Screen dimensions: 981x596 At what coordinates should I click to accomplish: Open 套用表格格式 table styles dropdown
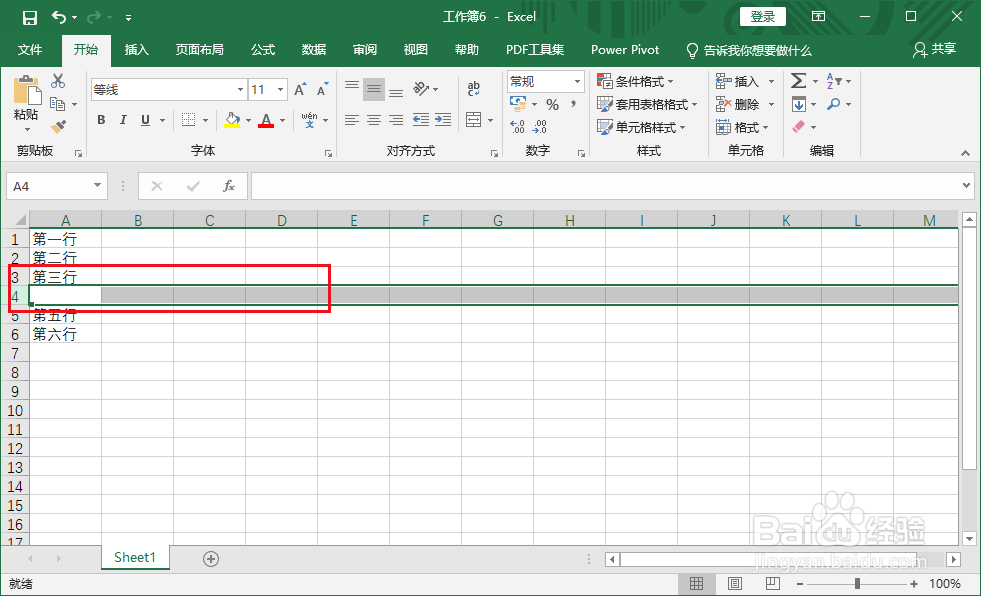tap(647, 104)
